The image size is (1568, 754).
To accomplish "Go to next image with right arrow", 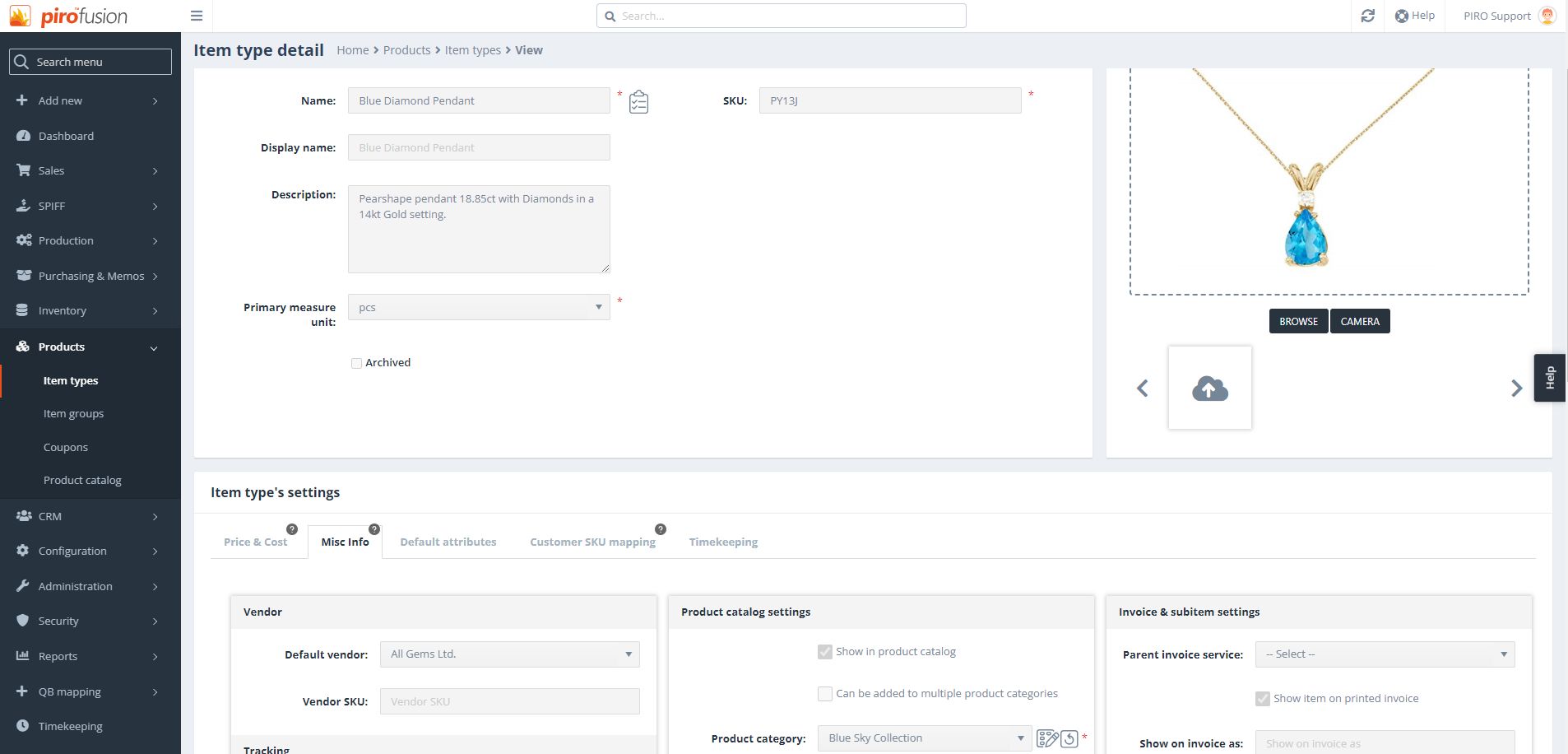I will point(1516,388).
